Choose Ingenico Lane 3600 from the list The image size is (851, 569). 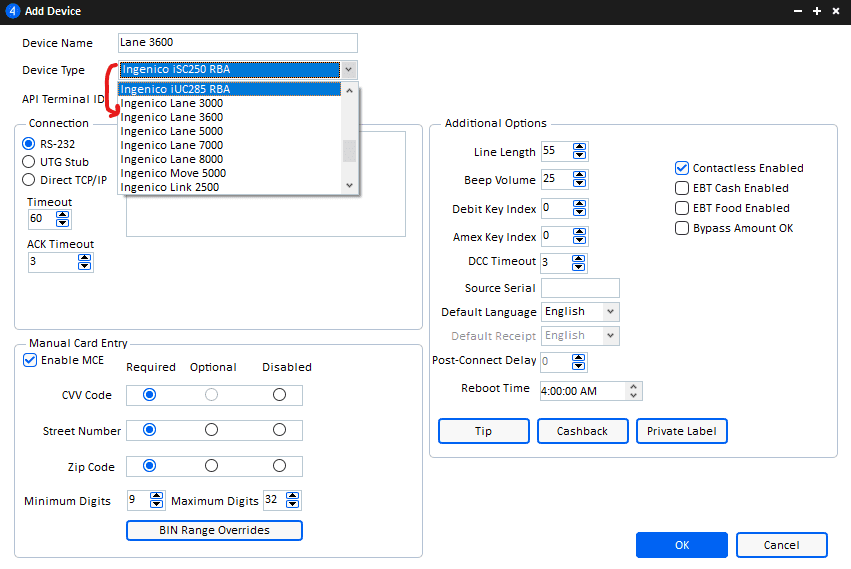click(172, 117)
